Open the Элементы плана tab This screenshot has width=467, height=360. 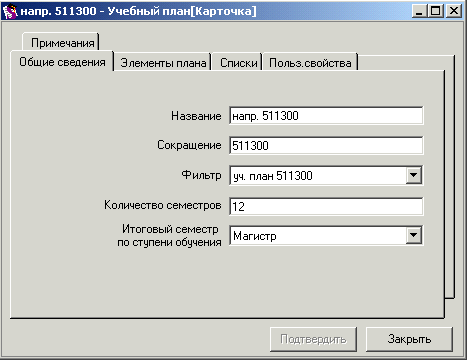pyautogui.click(x=163, y=63)
